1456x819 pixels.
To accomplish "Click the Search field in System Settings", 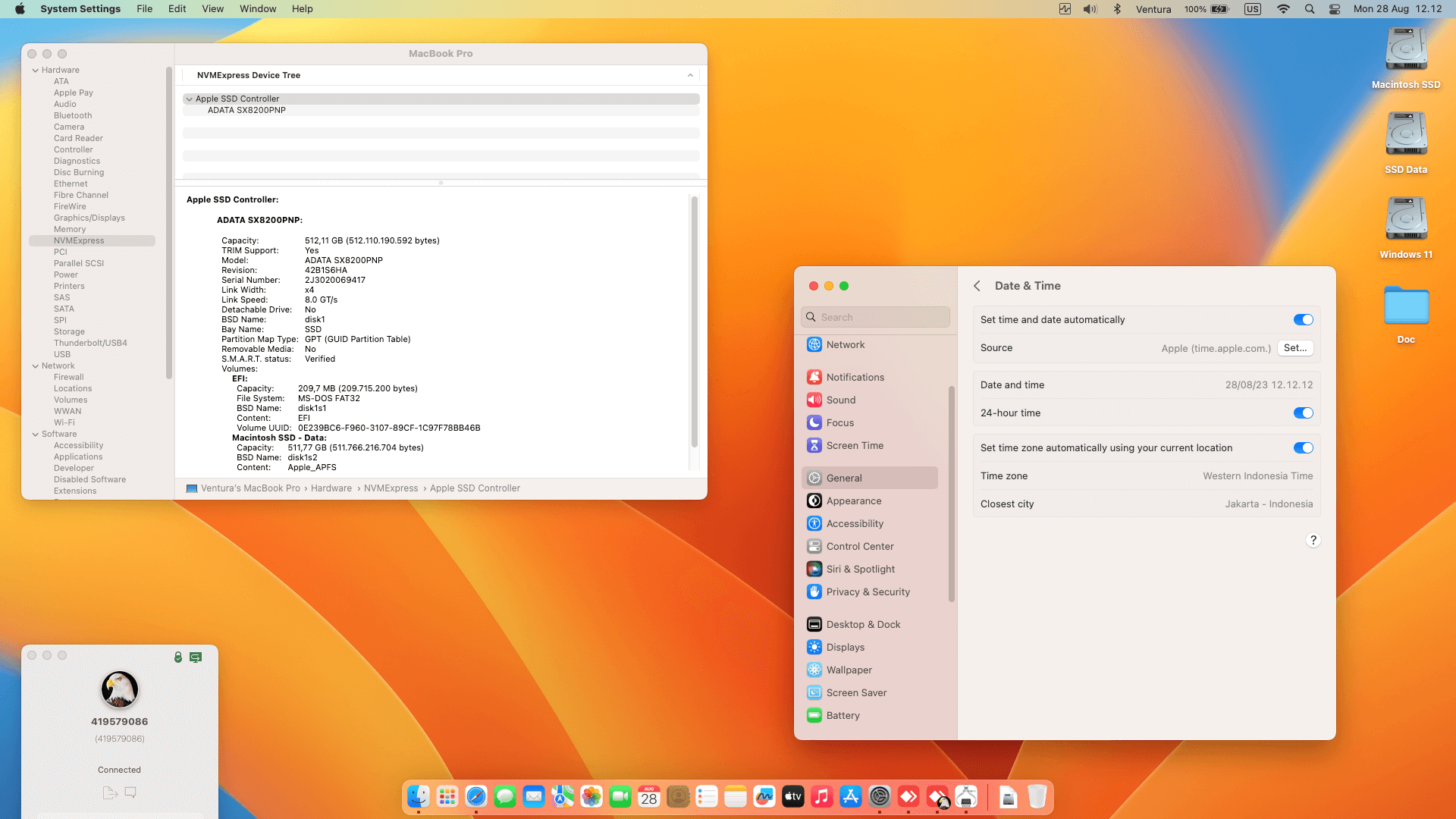I will click(875, 316).
